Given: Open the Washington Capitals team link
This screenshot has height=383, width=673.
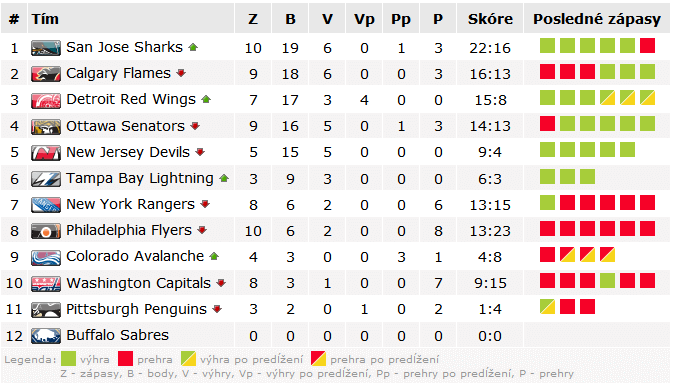Looking at the screenshot, I should pos(139,283).
